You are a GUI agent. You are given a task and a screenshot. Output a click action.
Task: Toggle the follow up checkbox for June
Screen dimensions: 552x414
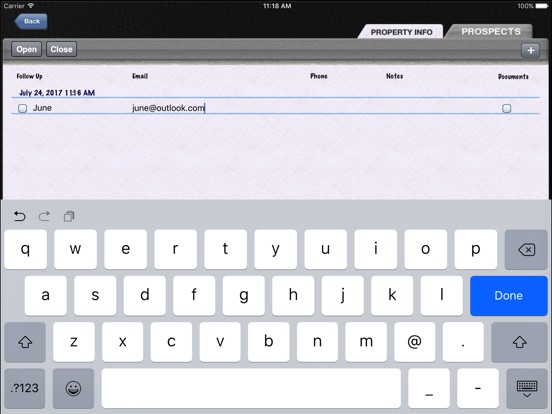(x=23, y=108)
